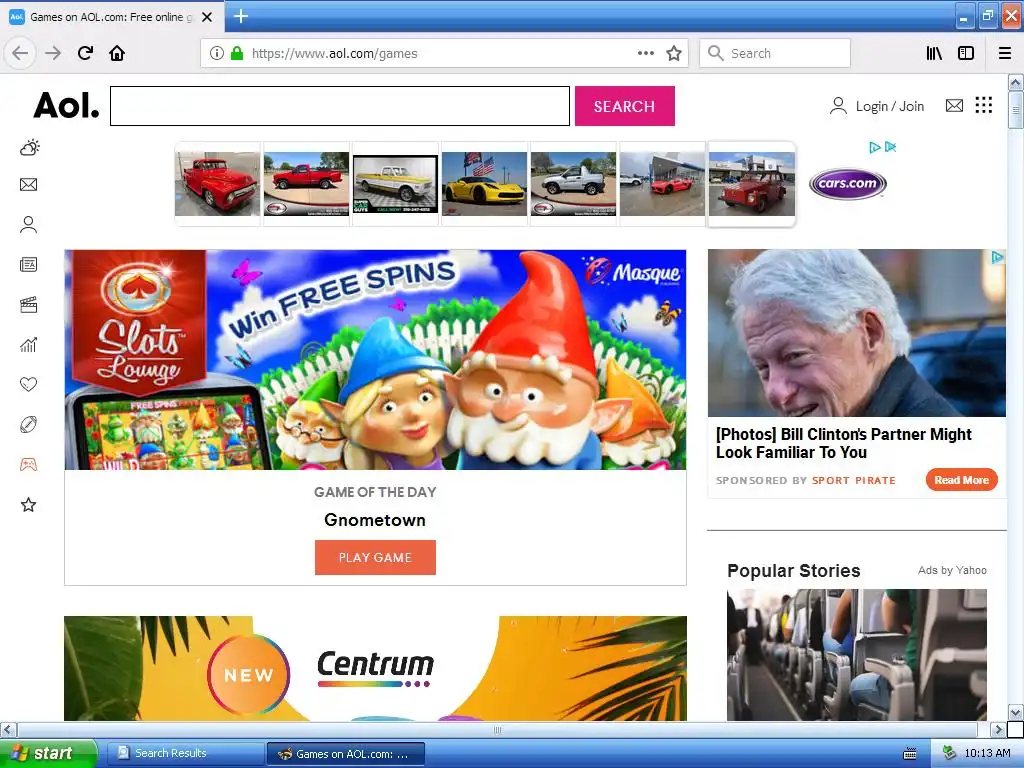Screen dimensions: 1024x768
Task: Open the star favorites icon in sidebar
Action: 28,504
